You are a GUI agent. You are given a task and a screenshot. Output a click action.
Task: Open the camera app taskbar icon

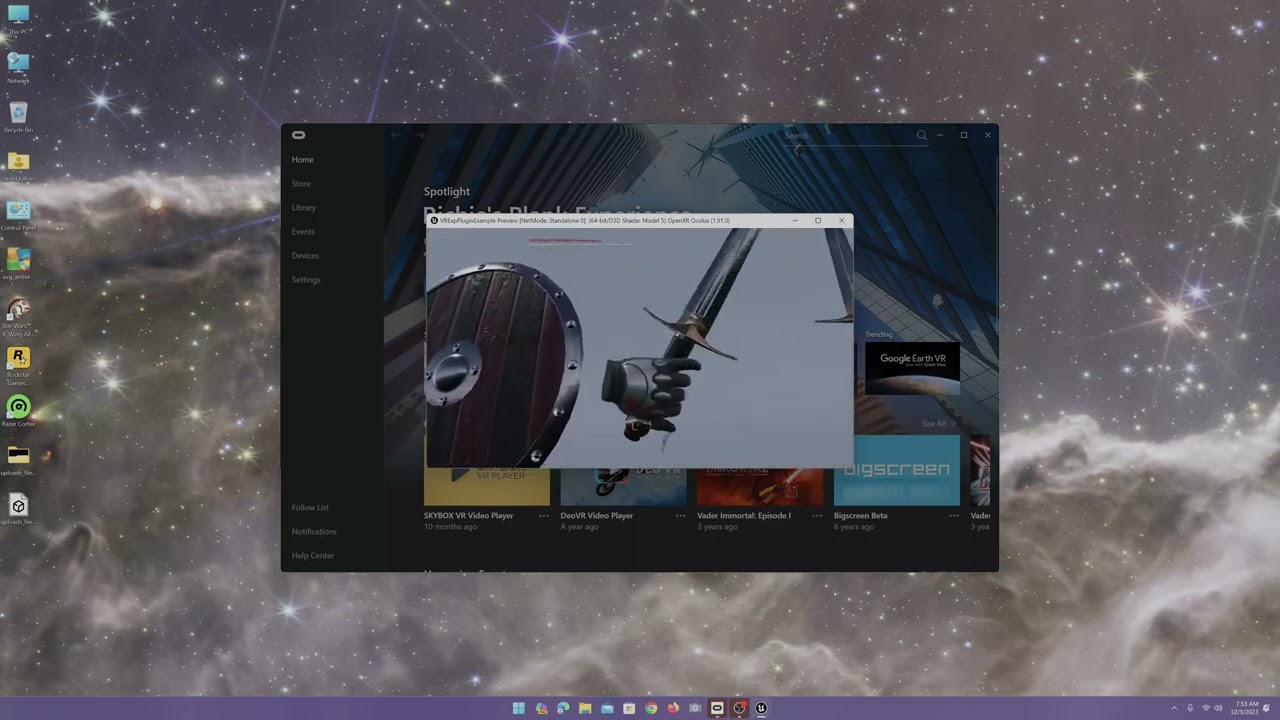pos(695,708)
